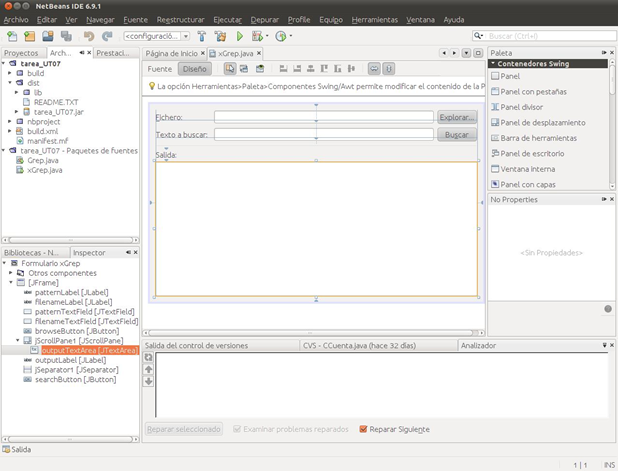Click the align bottom in row icon
618x471 pixels.
[337, 69]
